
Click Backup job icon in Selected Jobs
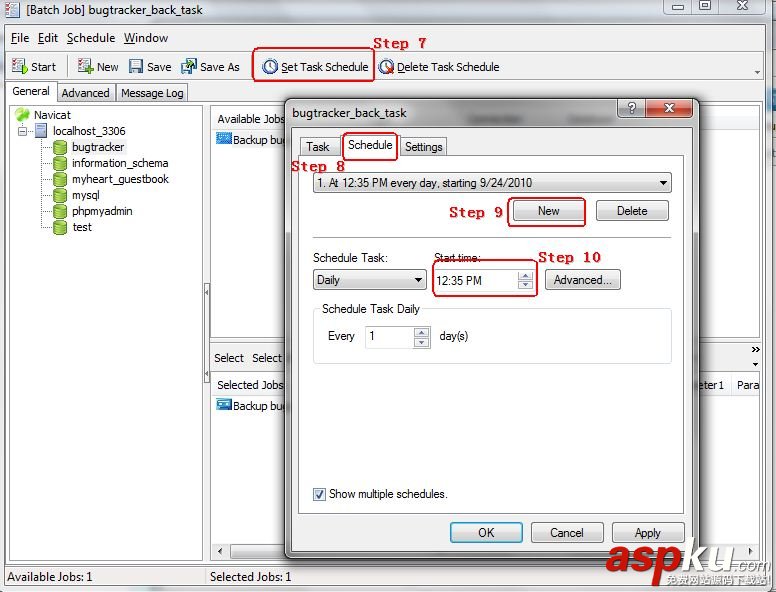[224, 405]
